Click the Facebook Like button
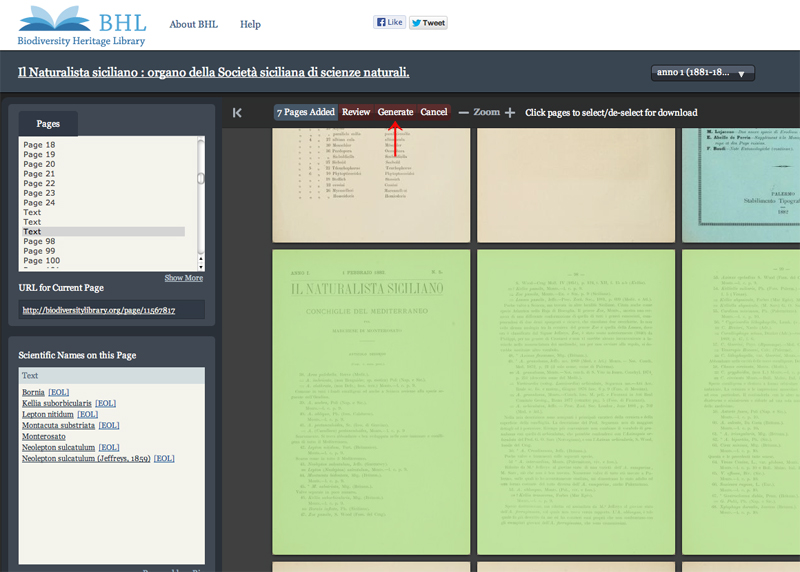 (x=388, y=22)
